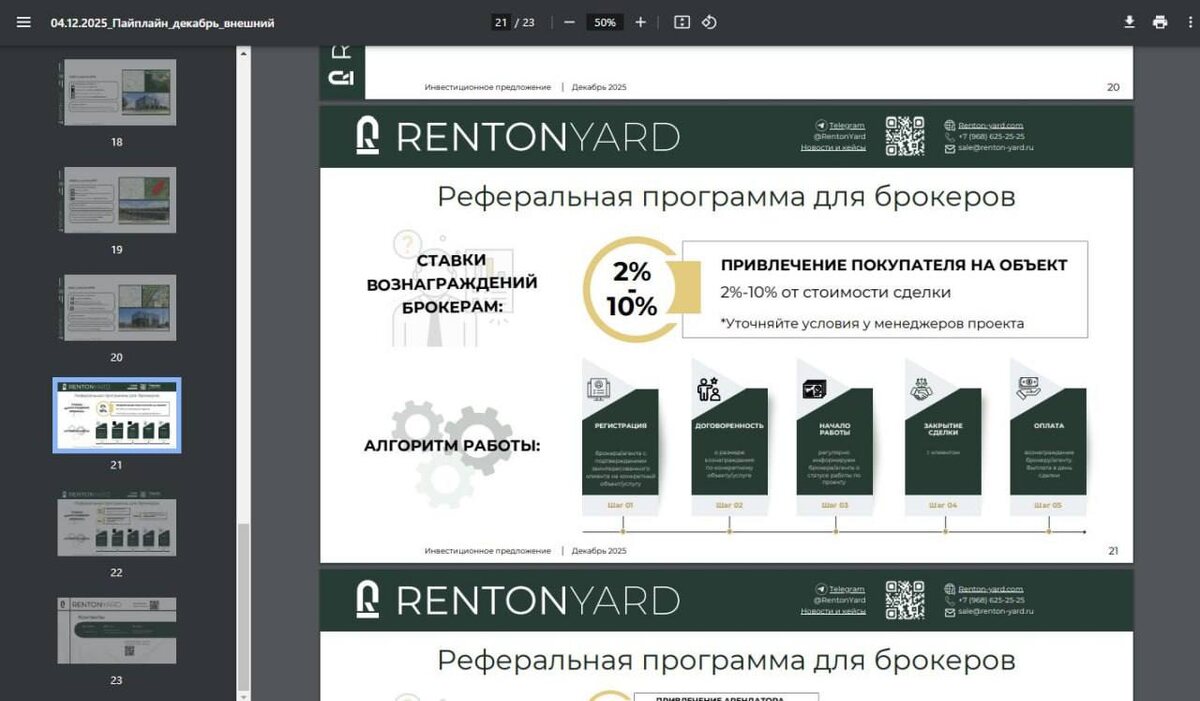Click the RentonYard logo on page 22
1200x701 pixels.
518,600
